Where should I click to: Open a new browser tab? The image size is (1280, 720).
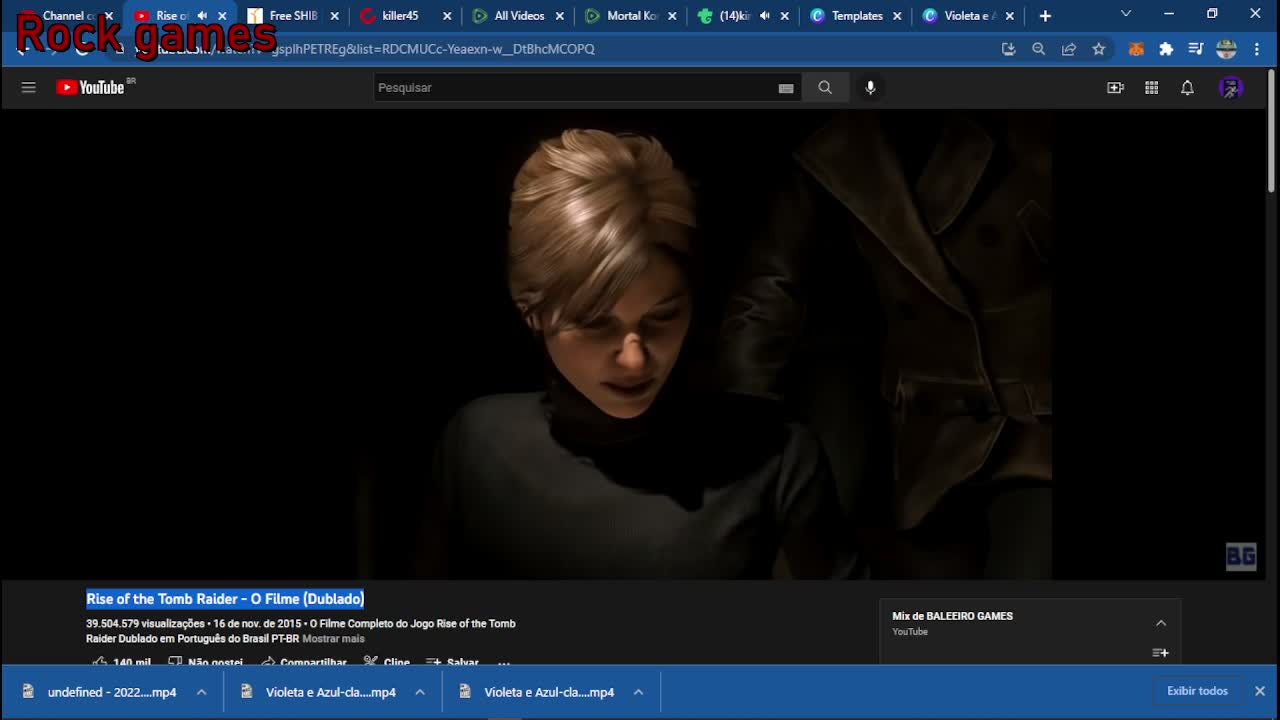(1045, 16)
